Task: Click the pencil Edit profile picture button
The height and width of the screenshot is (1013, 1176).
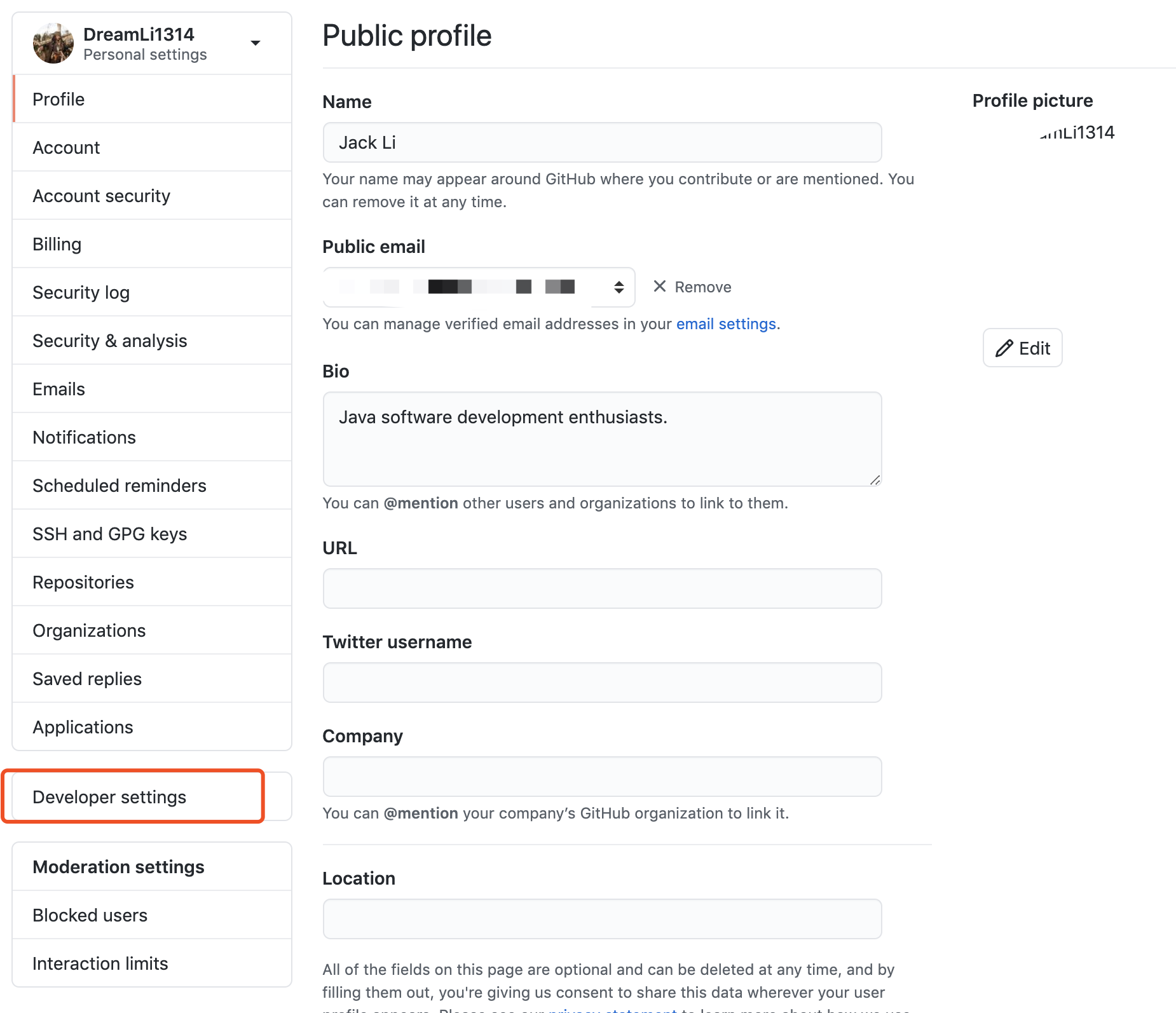Action: pos(1022,348)
